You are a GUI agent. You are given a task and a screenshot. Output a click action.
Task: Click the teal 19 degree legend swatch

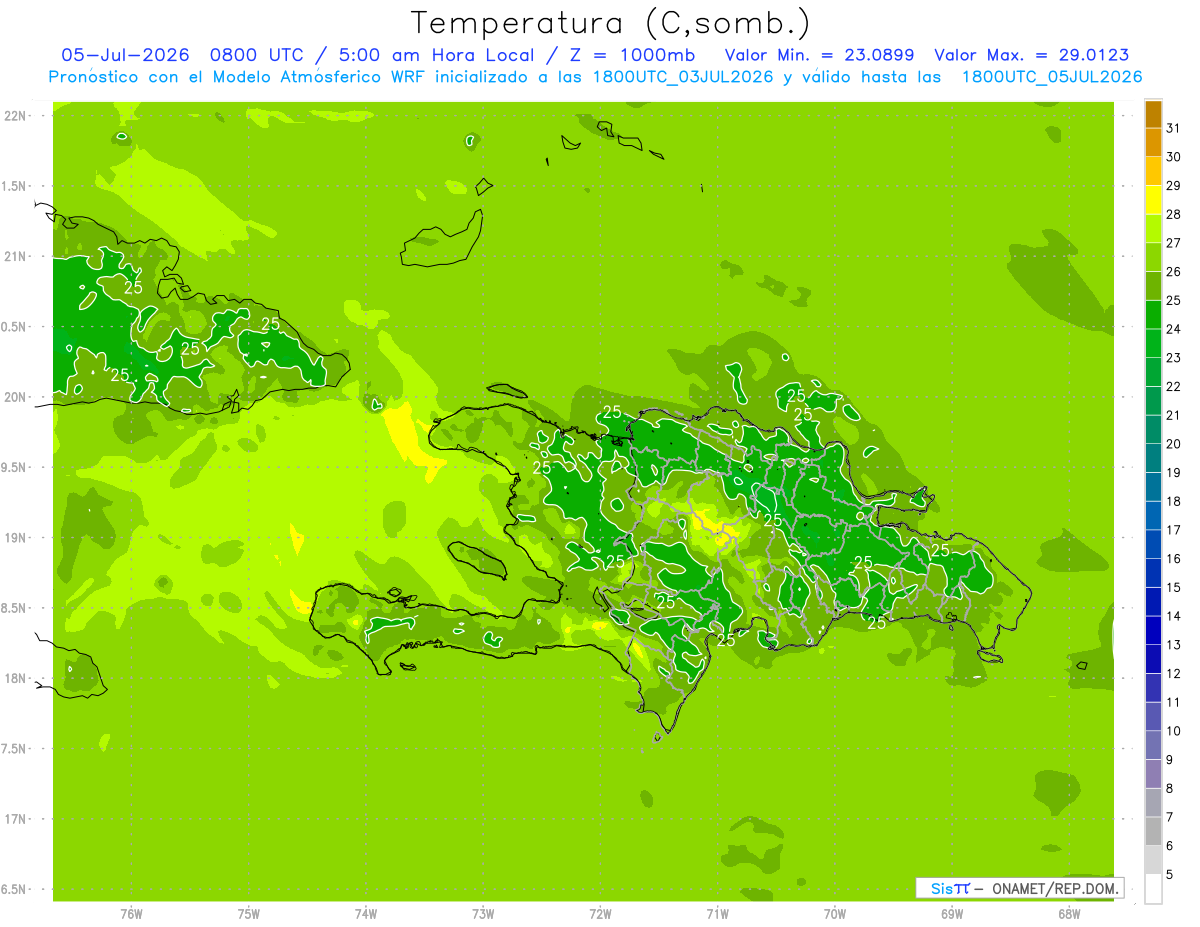[1153, 458]
